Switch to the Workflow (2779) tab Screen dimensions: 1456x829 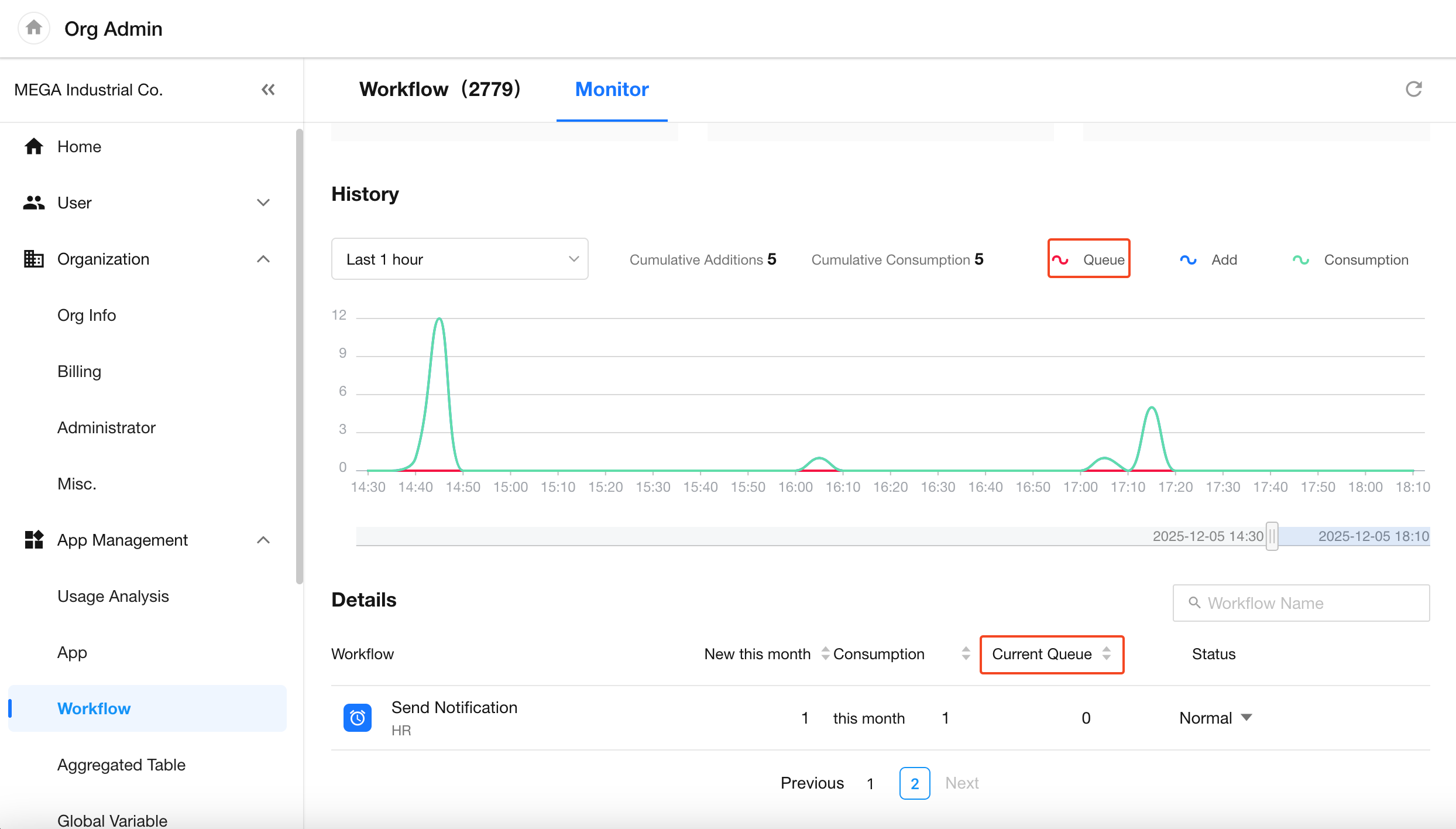(439, 89)
